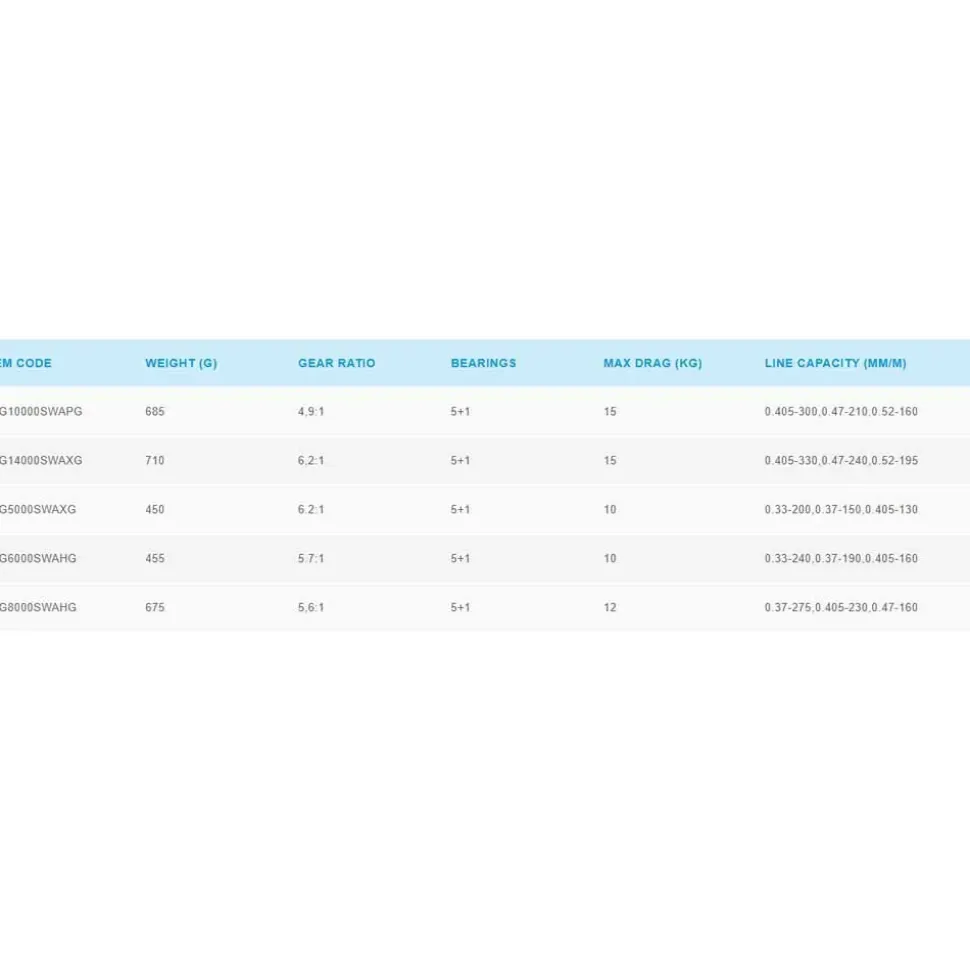Click the weight value 675
The height and width of the screenshot is (971, 970).
[x=155, y=607]
